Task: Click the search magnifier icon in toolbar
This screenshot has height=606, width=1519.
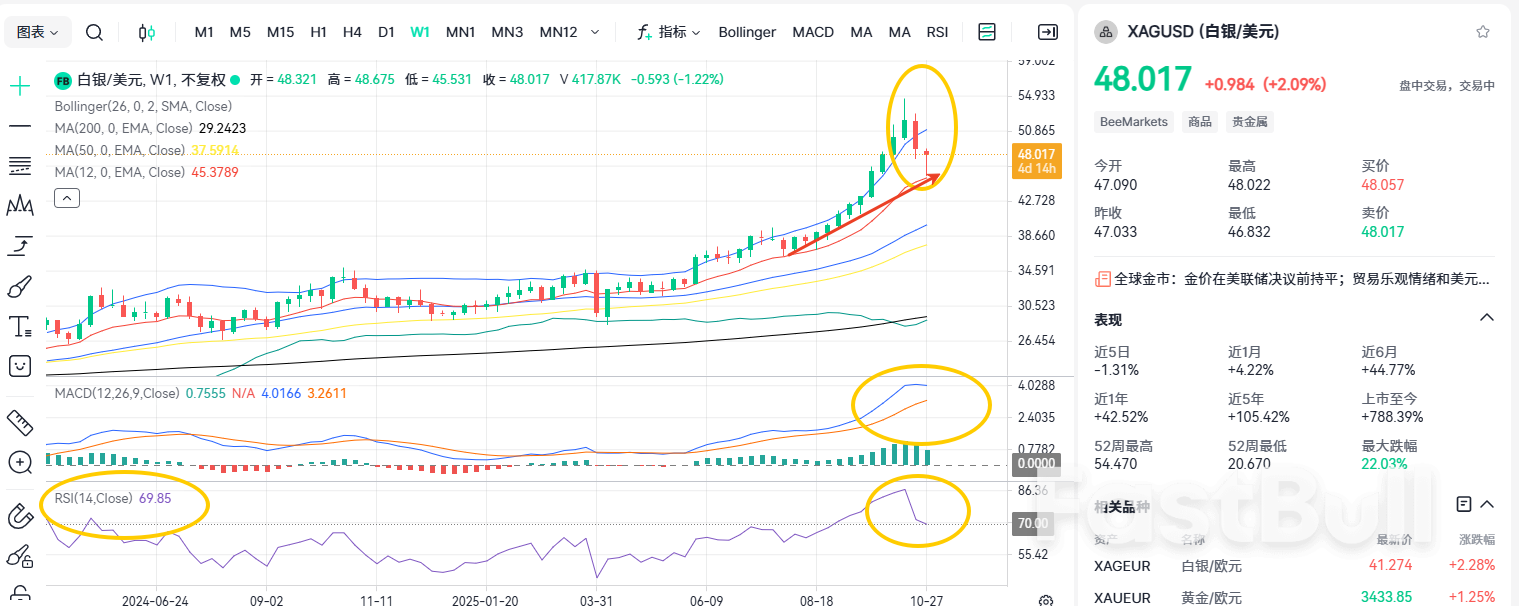Action: pyautogui.click(x=94, y=32)
